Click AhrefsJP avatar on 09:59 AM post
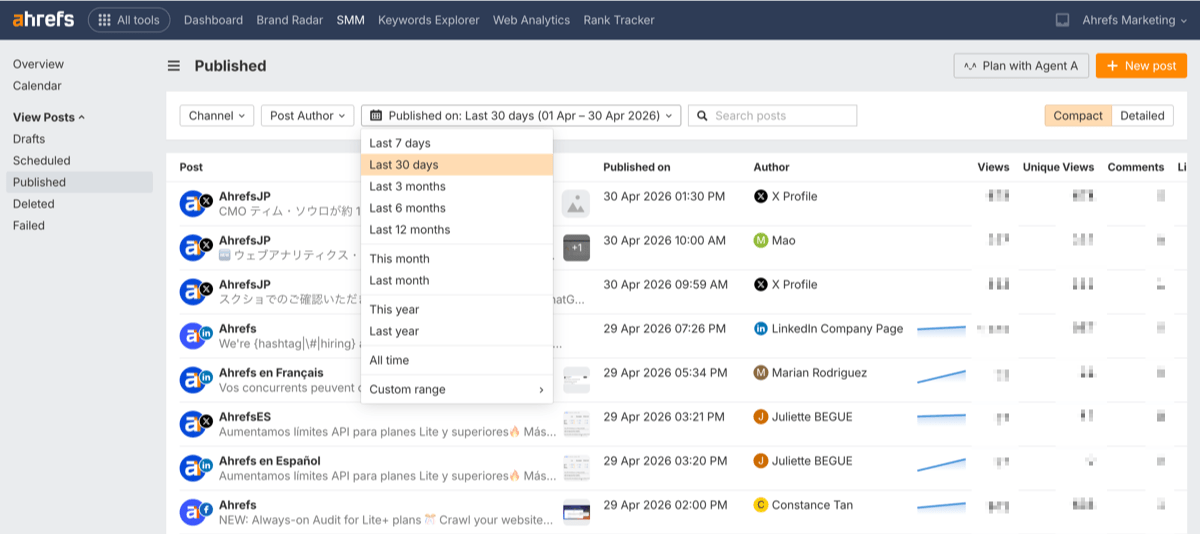Image resolution: width=1200 pixels, height=534 pixels. click(x=195, y=292)
